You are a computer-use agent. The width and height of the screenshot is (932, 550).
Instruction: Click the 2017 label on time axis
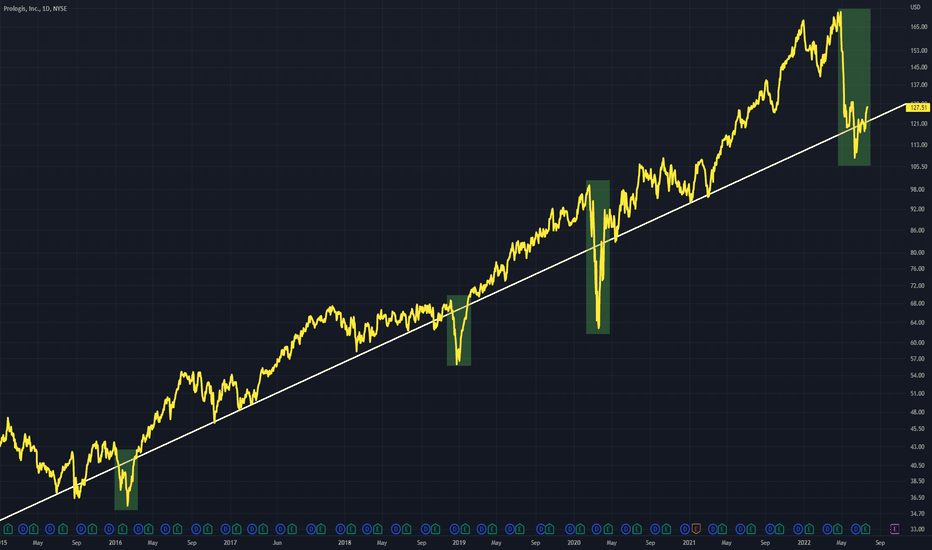pos(230,543)
